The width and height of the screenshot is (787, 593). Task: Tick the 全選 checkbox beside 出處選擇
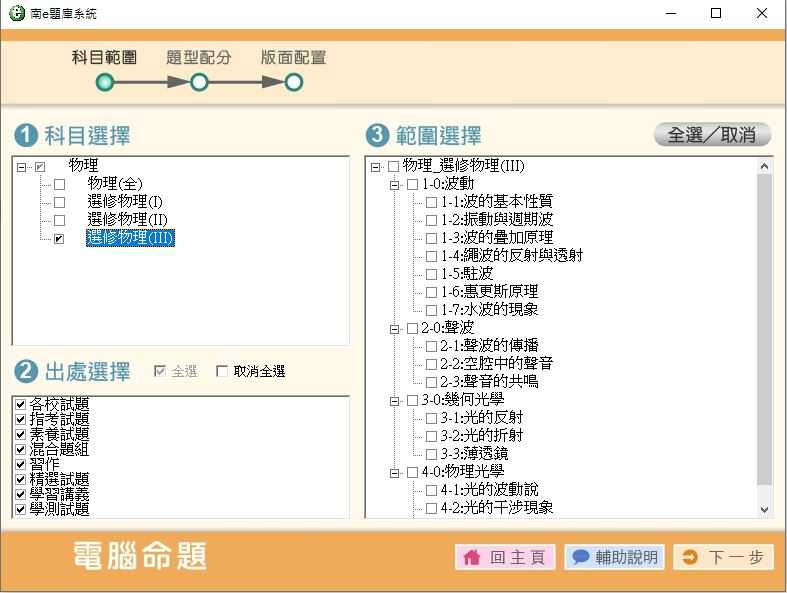point(160,371)
